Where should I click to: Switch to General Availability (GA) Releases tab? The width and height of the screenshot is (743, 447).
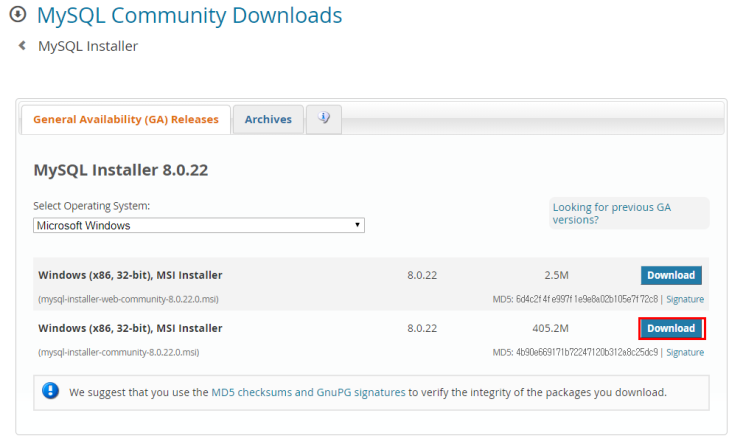coord(126,119)
